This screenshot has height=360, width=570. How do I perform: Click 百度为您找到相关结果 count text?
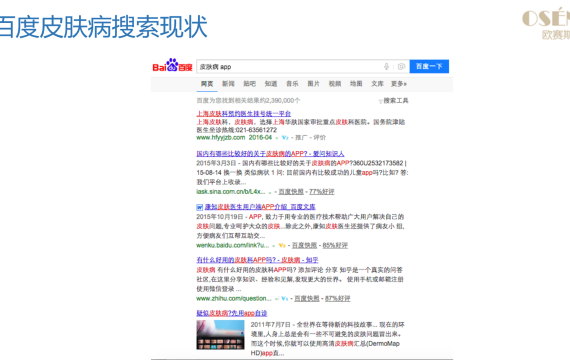(248, 100)
